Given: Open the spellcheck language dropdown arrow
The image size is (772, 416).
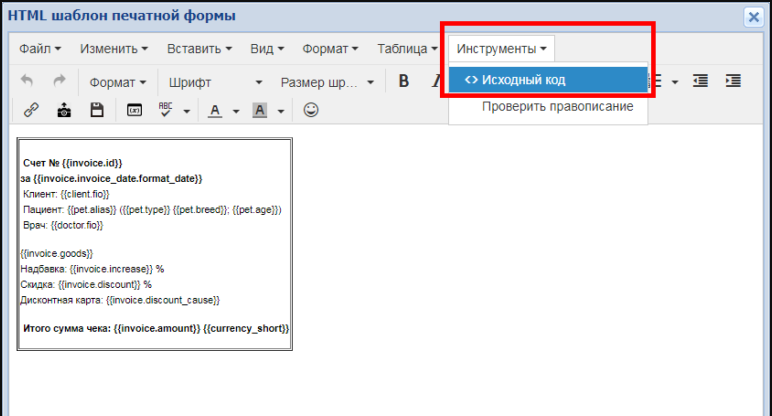Looking at the screenshot, I should (187, 111).
